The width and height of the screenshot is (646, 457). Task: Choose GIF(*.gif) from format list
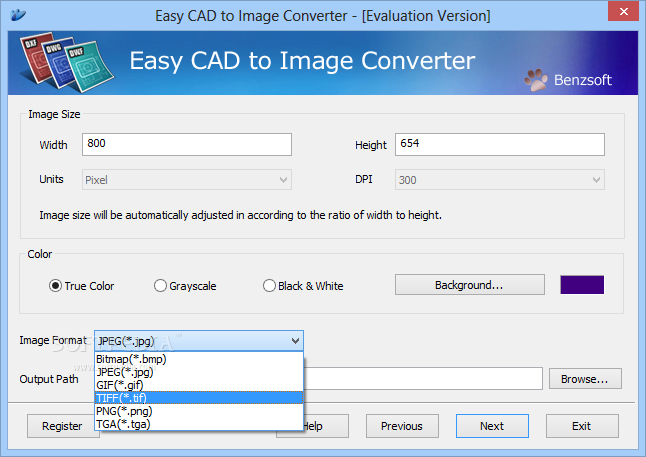tap(199, 385)
